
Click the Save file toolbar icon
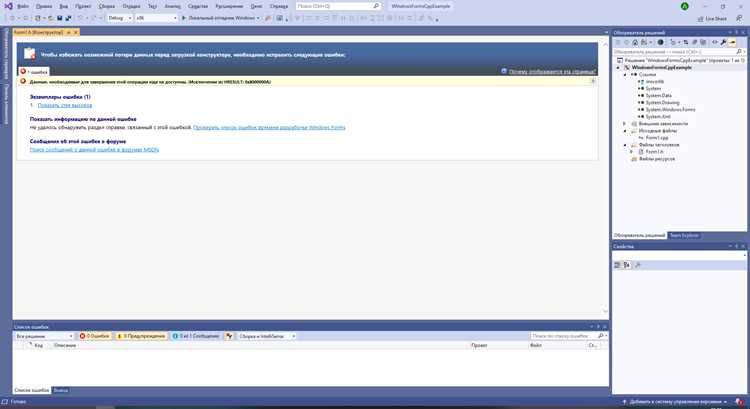pos(60,18)
